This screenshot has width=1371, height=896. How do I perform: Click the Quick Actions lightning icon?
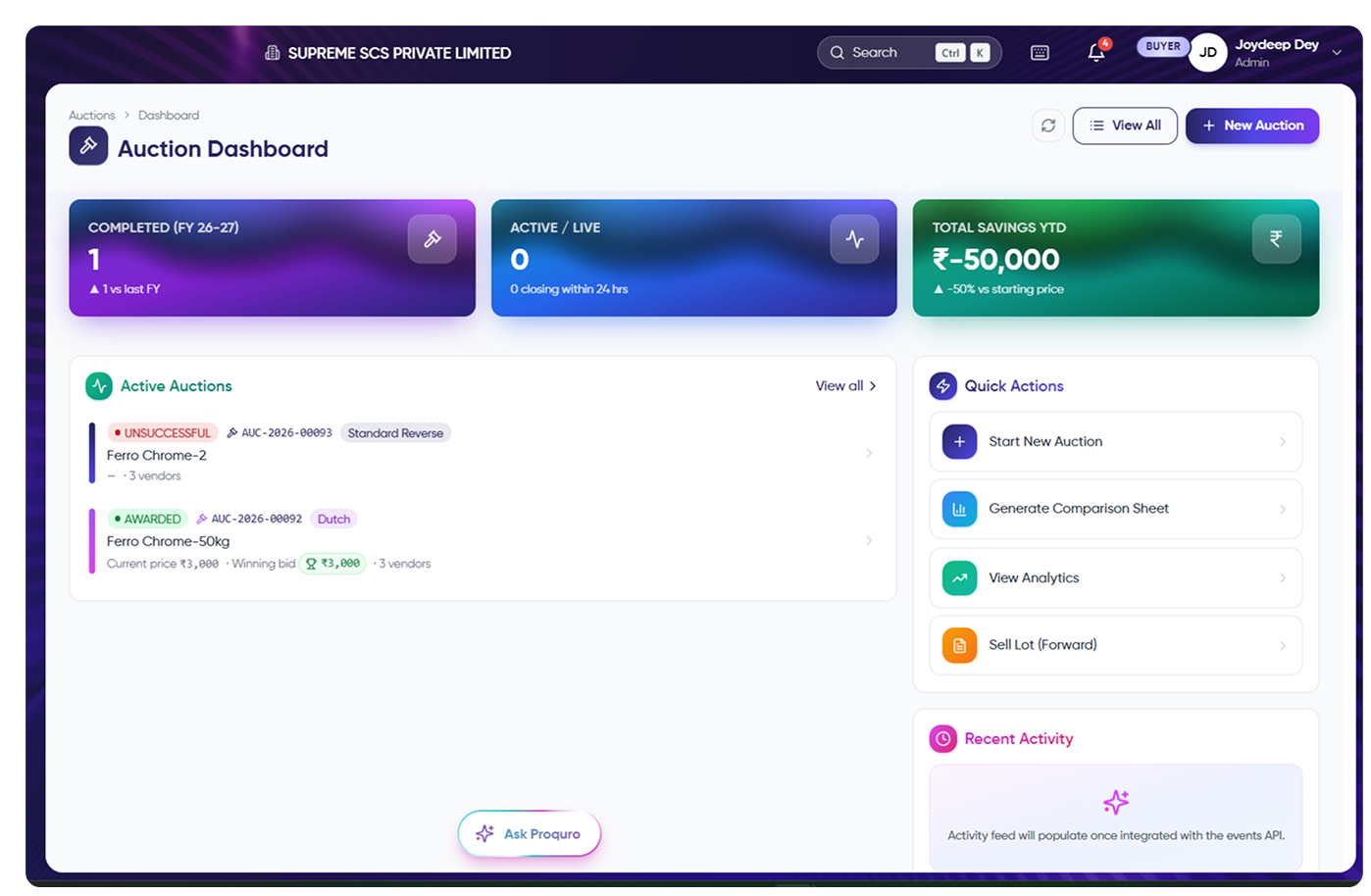coord(942,386)
